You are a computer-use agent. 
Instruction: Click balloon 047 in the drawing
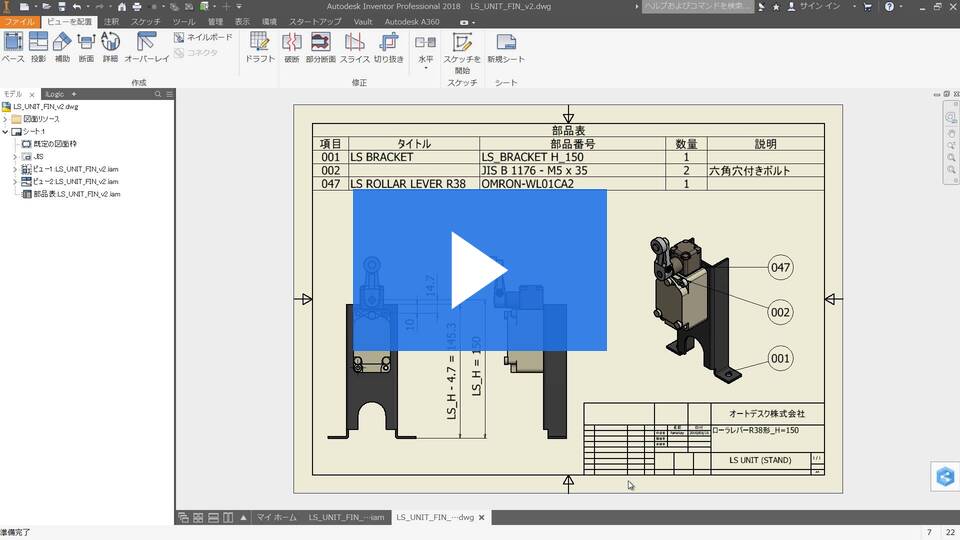(x=780, y=268)
